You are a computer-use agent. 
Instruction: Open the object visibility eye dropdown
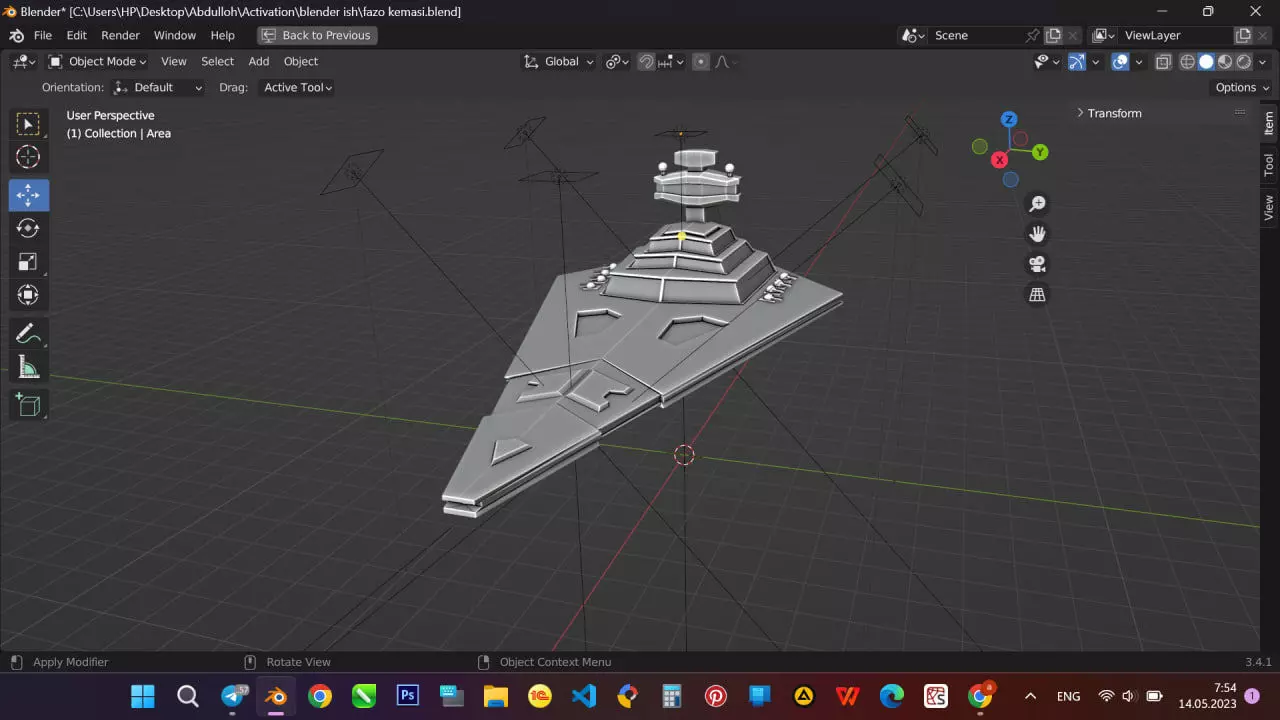pos(1047,62)
